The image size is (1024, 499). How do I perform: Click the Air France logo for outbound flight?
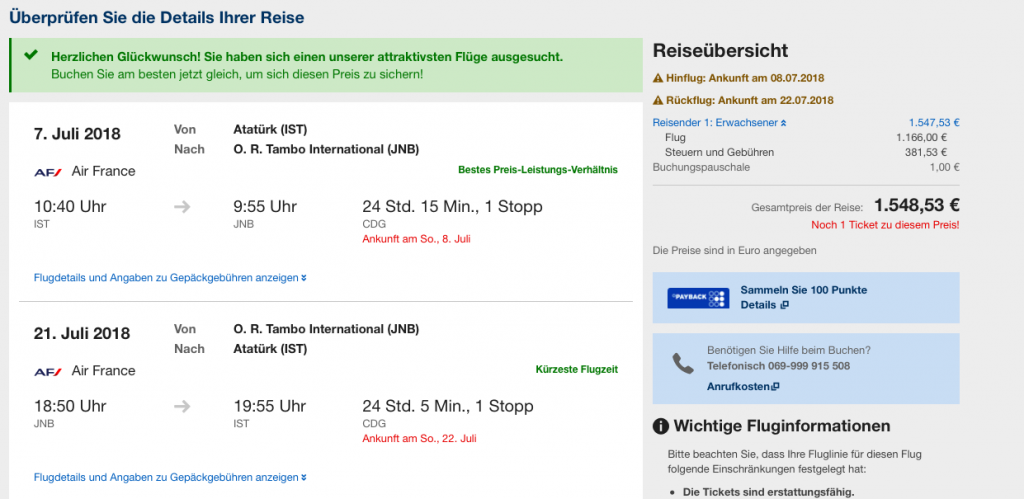(48, 171)
